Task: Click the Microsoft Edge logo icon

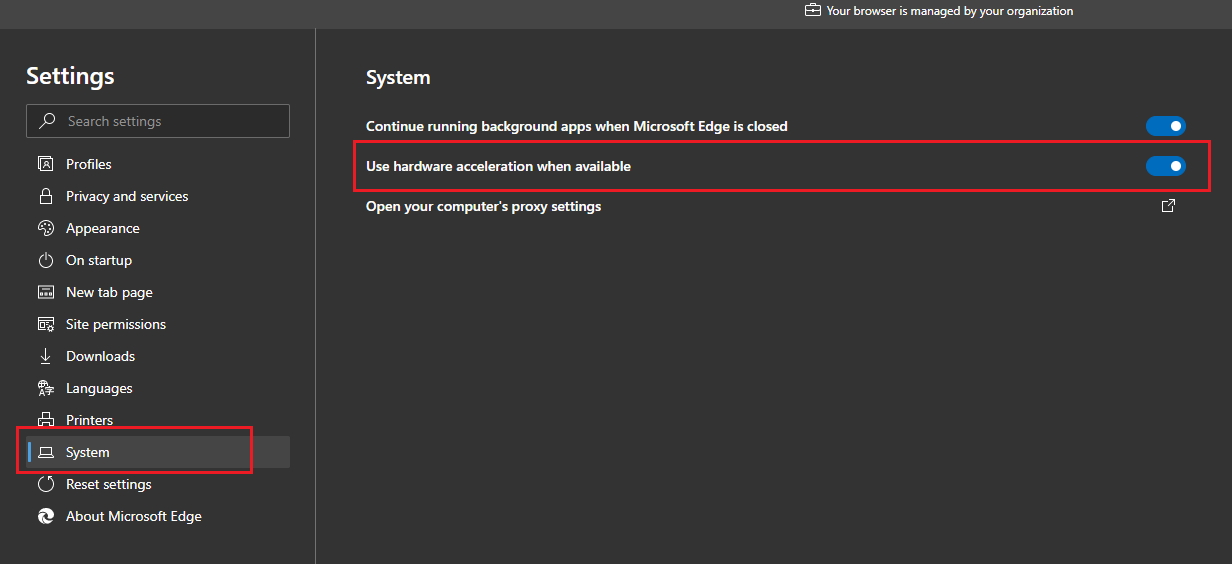Action: [45, 516]
